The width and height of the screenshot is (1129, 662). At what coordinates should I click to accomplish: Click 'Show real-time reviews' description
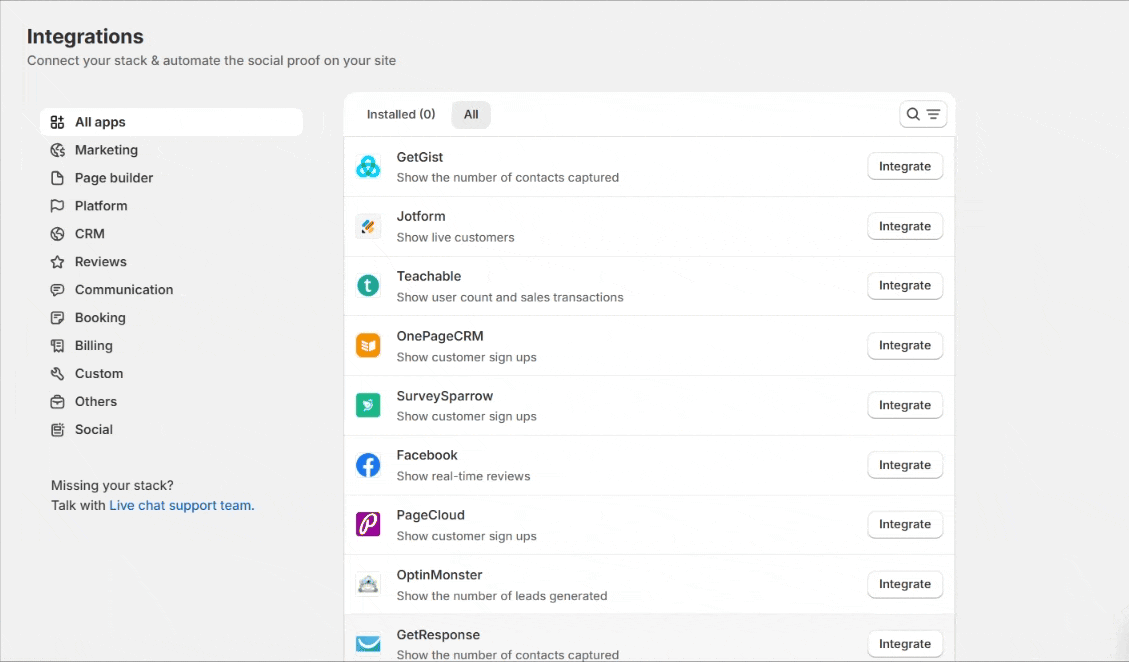point(464,476)
